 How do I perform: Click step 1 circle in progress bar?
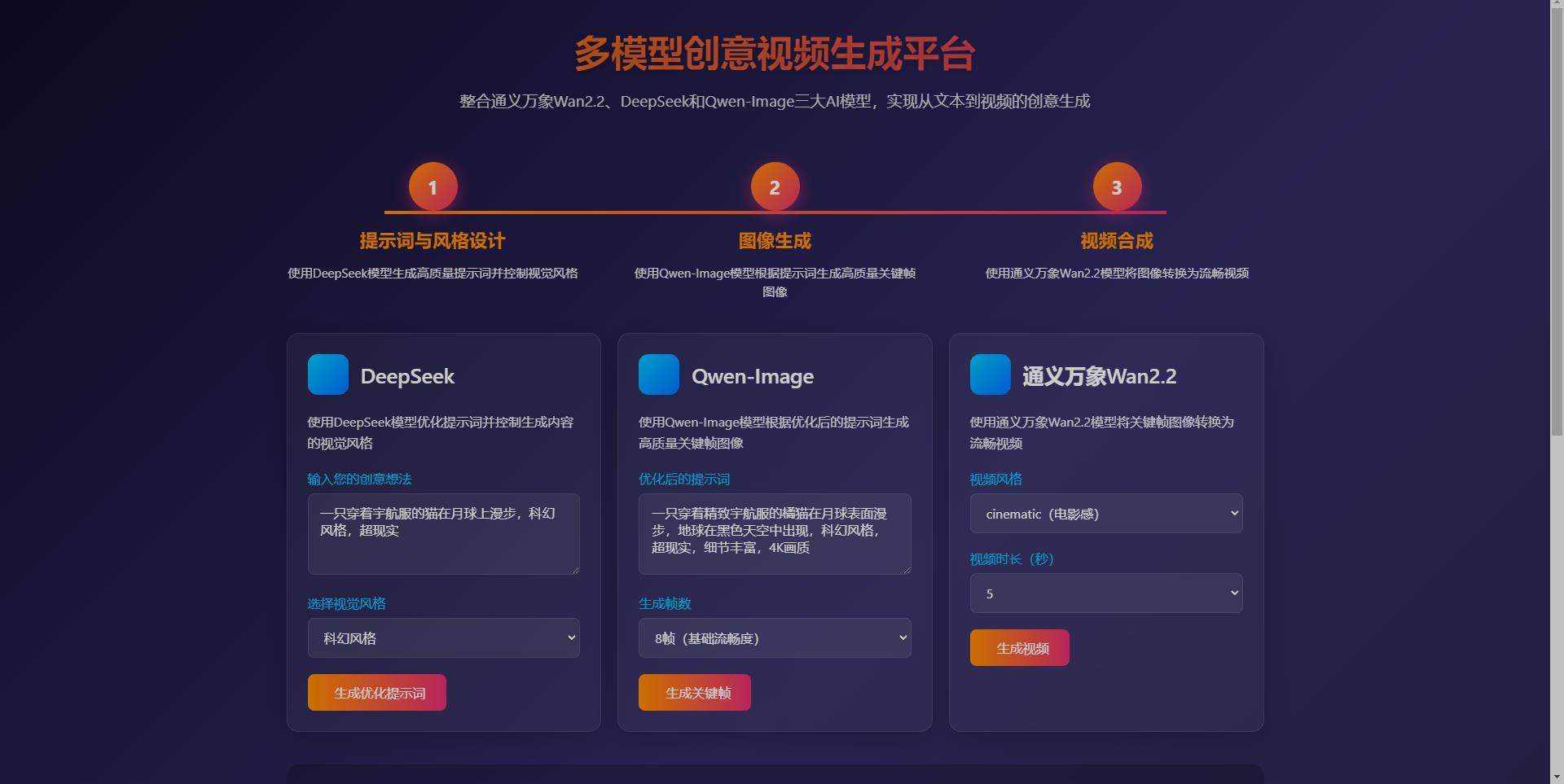[x=433, y=187]
